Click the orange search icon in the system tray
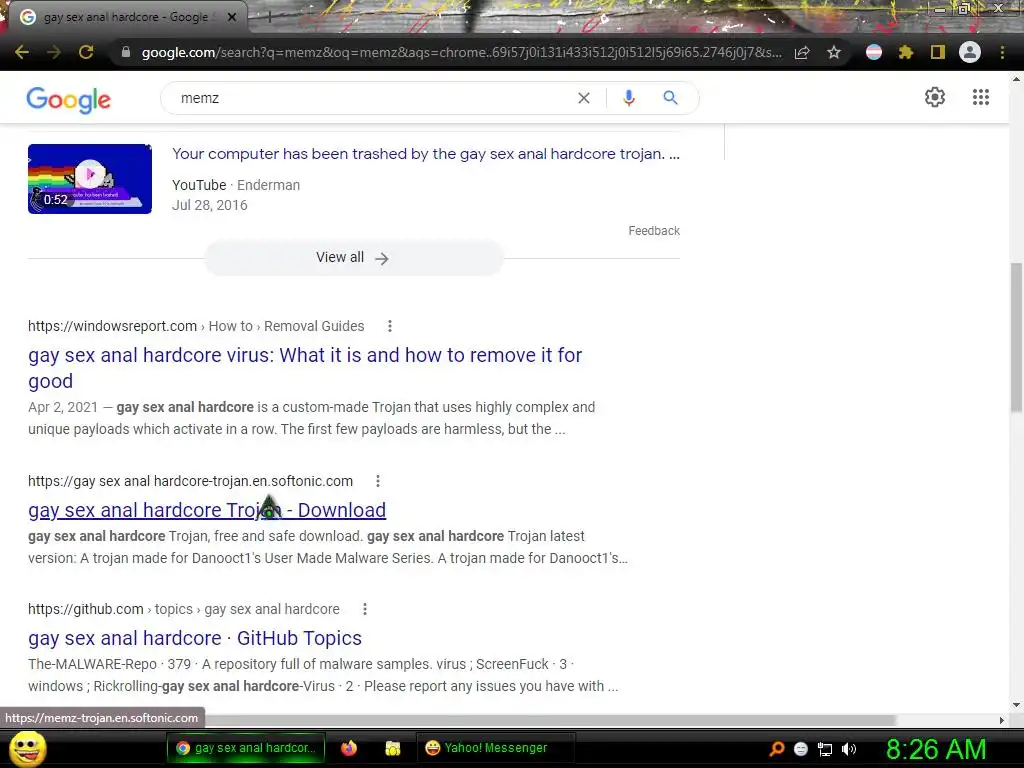Viewport: 1024px width, 768px height. (x=776, y=748)
